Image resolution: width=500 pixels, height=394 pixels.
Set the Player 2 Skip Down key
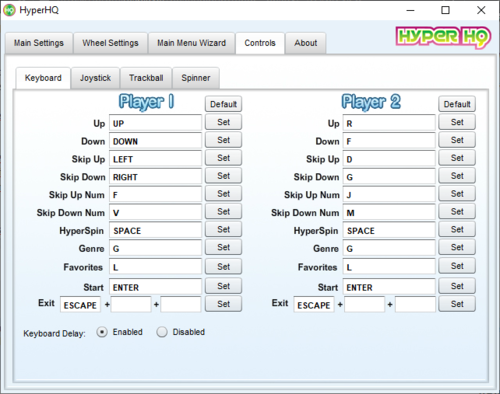[457, 176]
